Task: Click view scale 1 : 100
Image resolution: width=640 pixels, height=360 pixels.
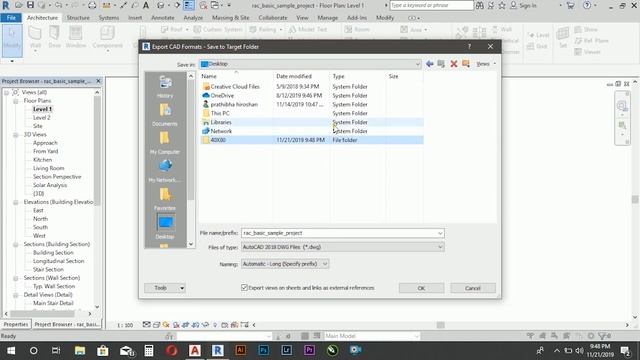Action: (x=125, y=325)
